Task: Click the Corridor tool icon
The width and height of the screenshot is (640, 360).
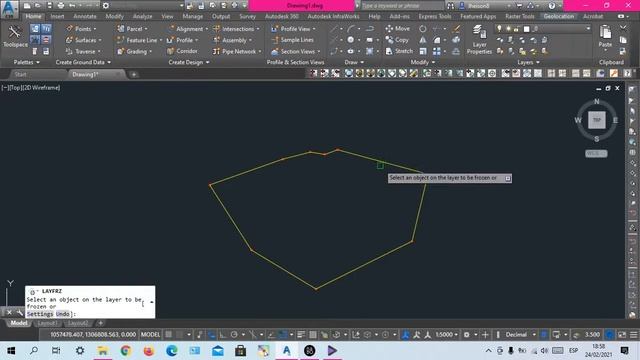Action: pyautogui.click(x=171, y=51)
